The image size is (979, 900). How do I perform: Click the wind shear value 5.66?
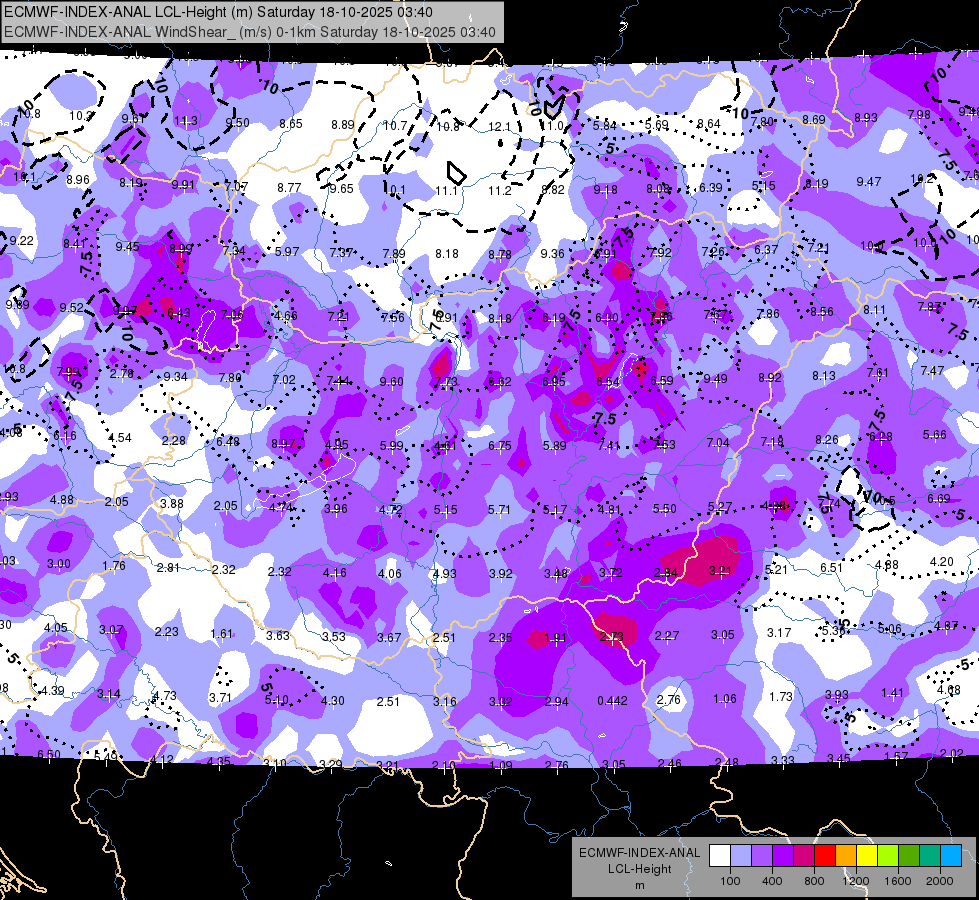[x=935, y=435]
